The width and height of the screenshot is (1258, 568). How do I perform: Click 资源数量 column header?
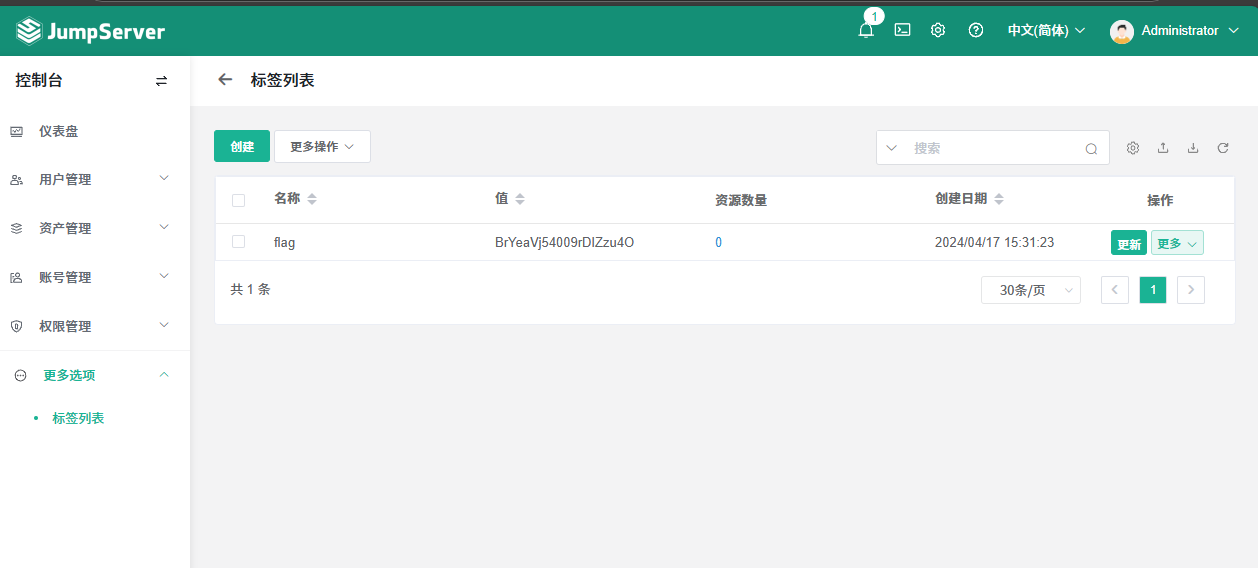tap(741, 200)
